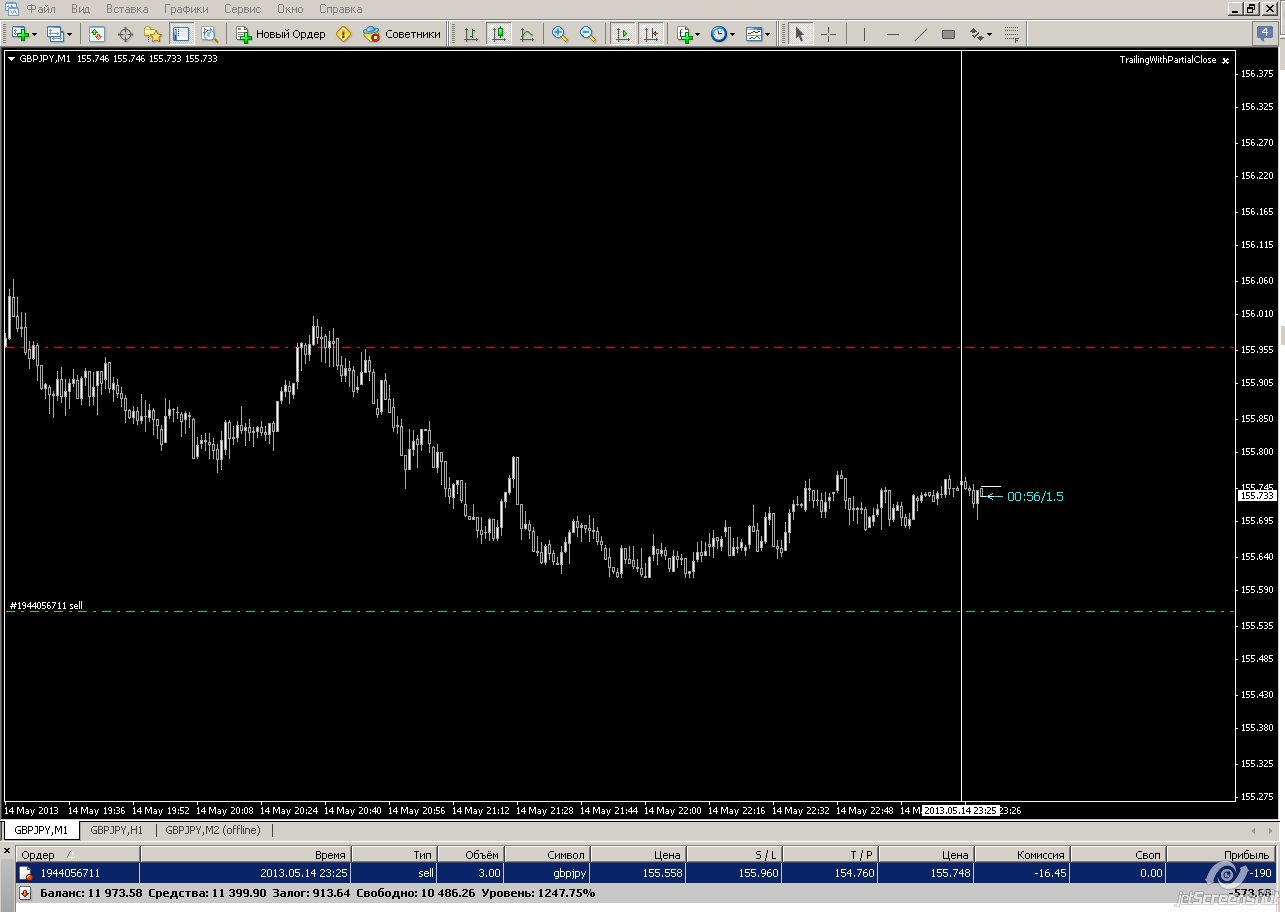Sort orders by Ордер column
Image resolution: width=1285 pixels, height=912 pixels.
coord(78,855)
